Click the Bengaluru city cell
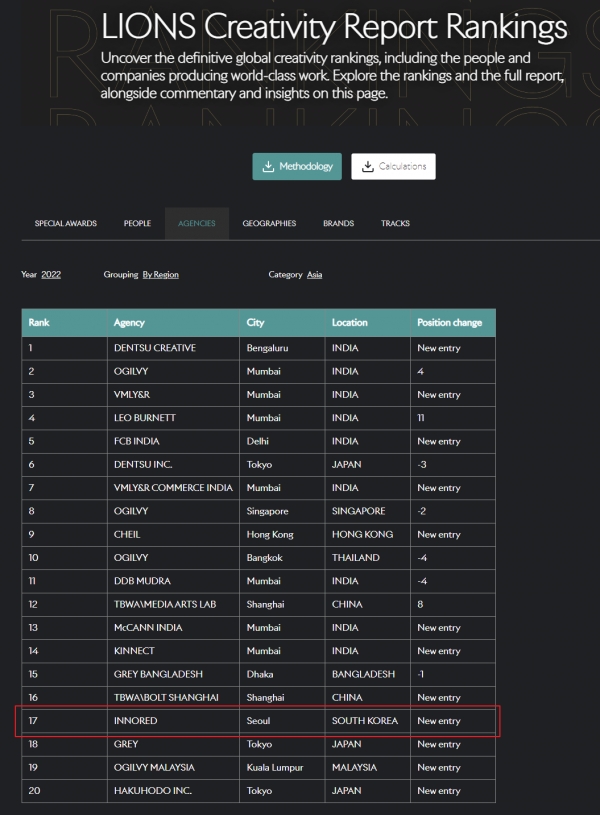This screenshot has width=600, height=815. click(x=282, y=348)
